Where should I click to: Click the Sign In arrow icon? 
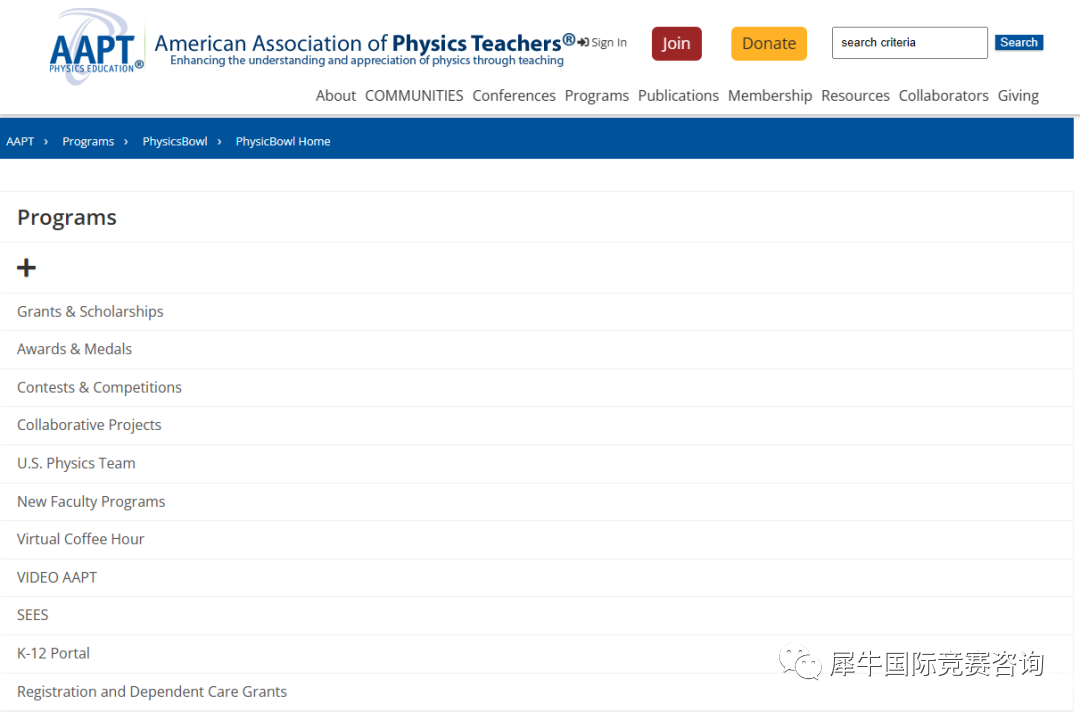click(583, 43)
